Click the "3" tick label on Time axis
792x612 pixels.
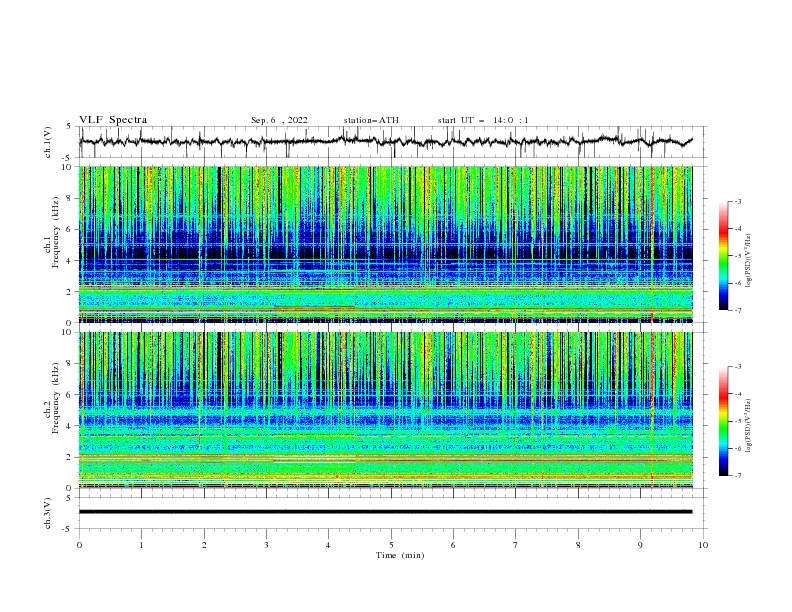266,545
